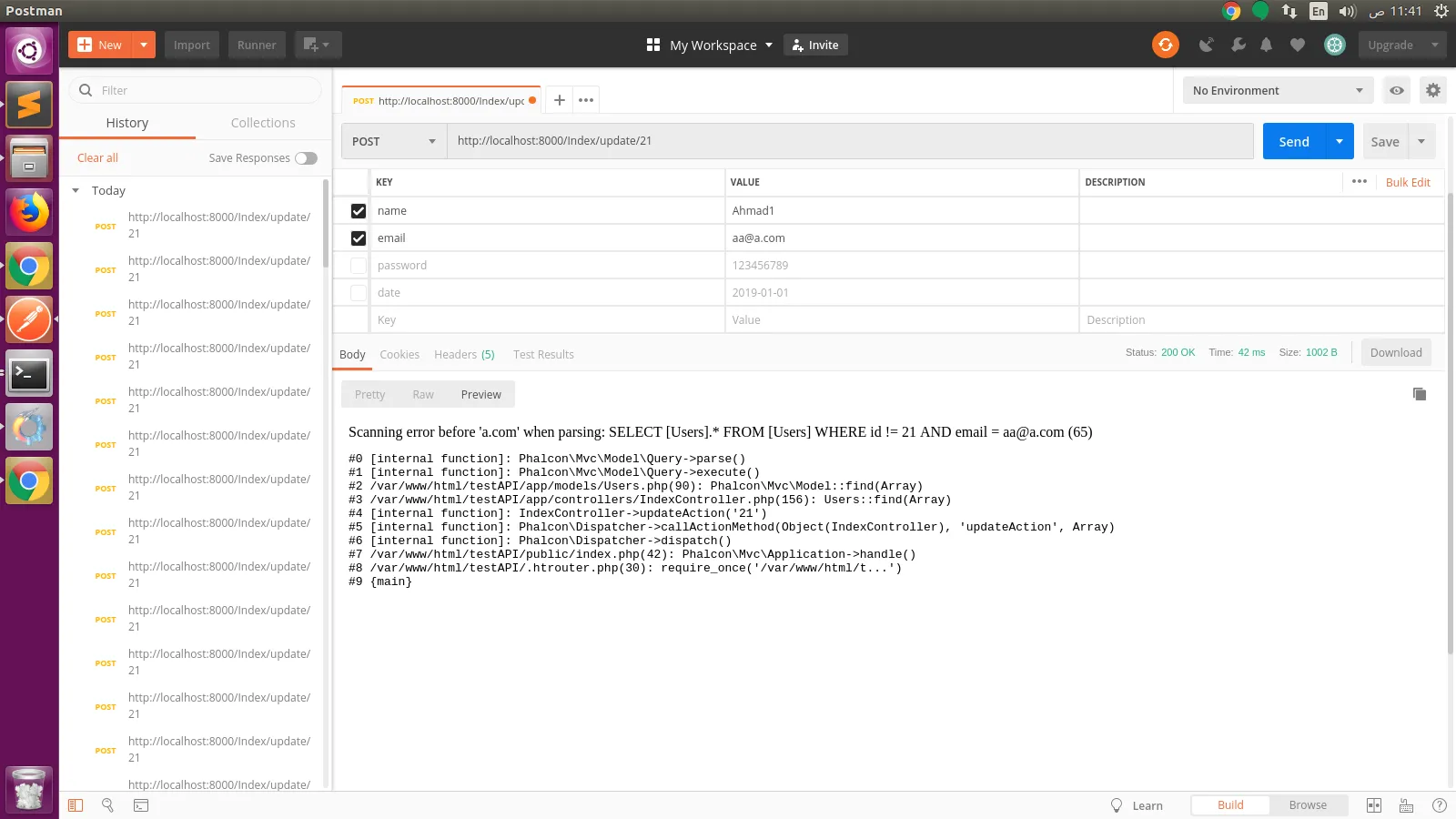The image size is (1456, 819).
Task: Click the orange sync status icon
Action: coord(1165,45)
